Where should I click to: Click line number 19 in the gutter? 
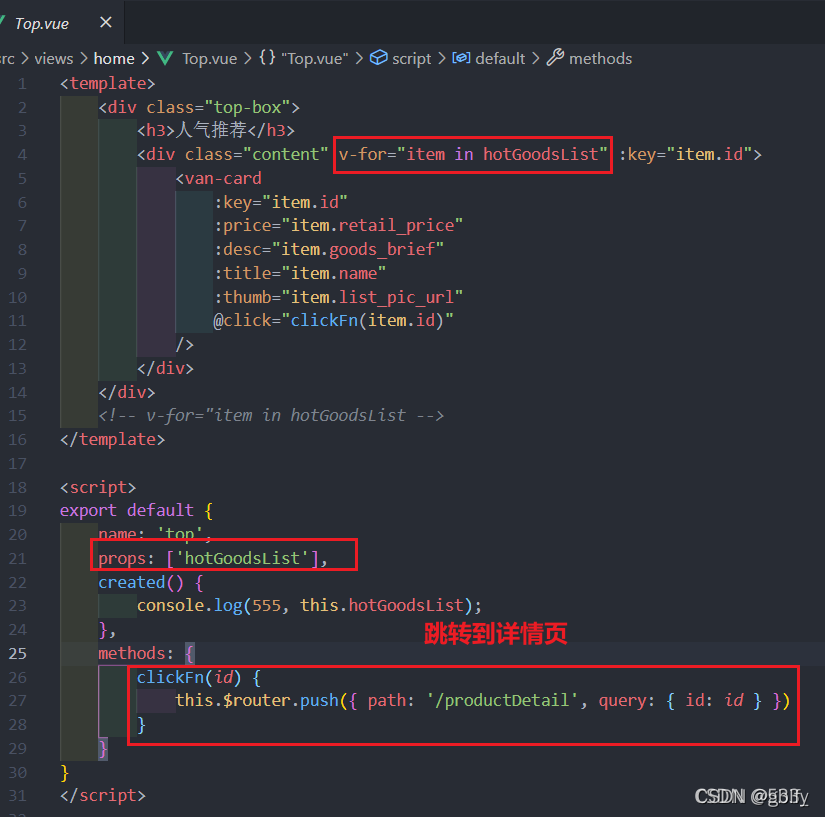[17, 511]
